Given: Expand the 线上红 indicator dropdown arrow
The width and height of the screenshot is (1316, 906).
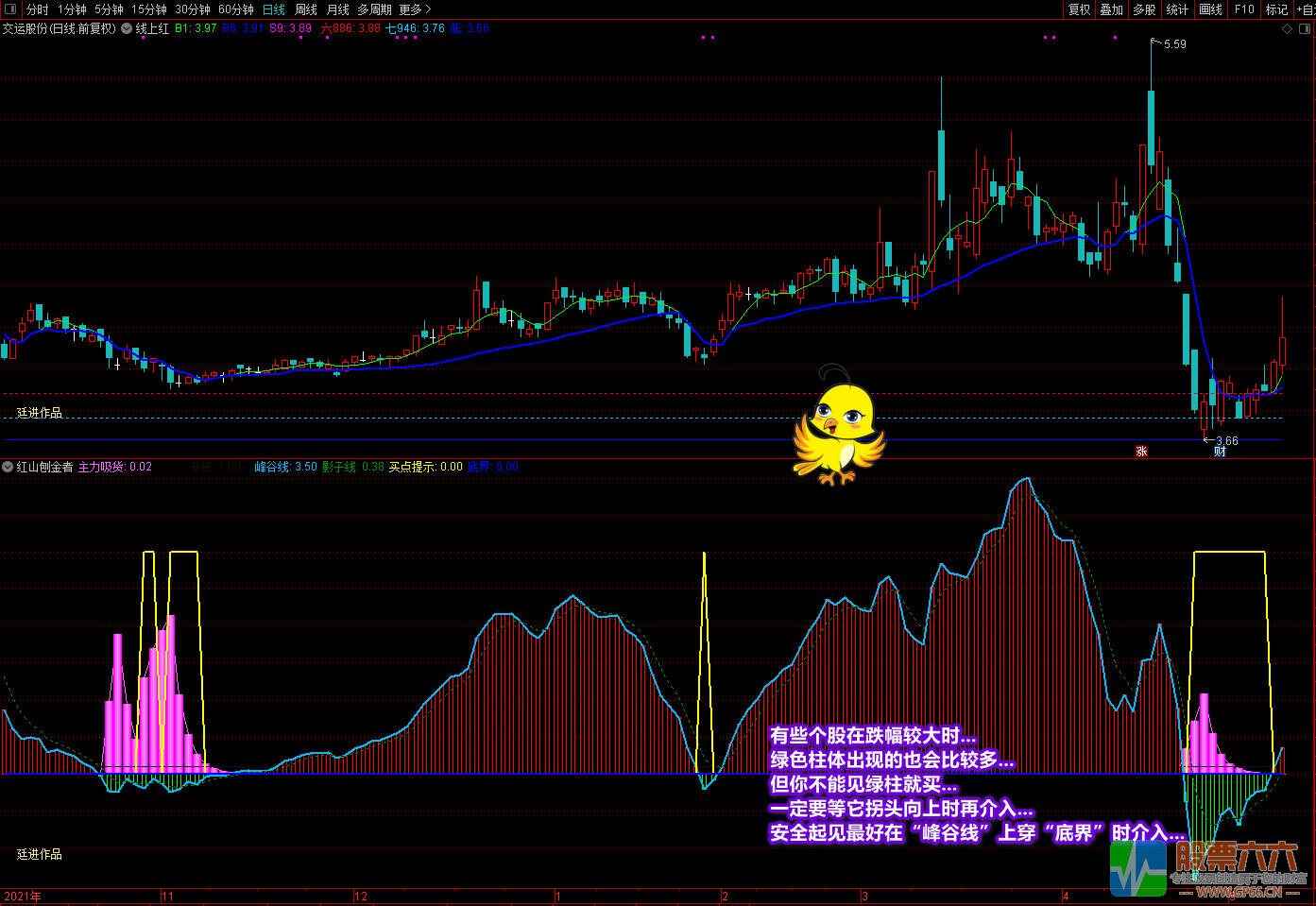Looking at the screenshot, I should 127,29.
